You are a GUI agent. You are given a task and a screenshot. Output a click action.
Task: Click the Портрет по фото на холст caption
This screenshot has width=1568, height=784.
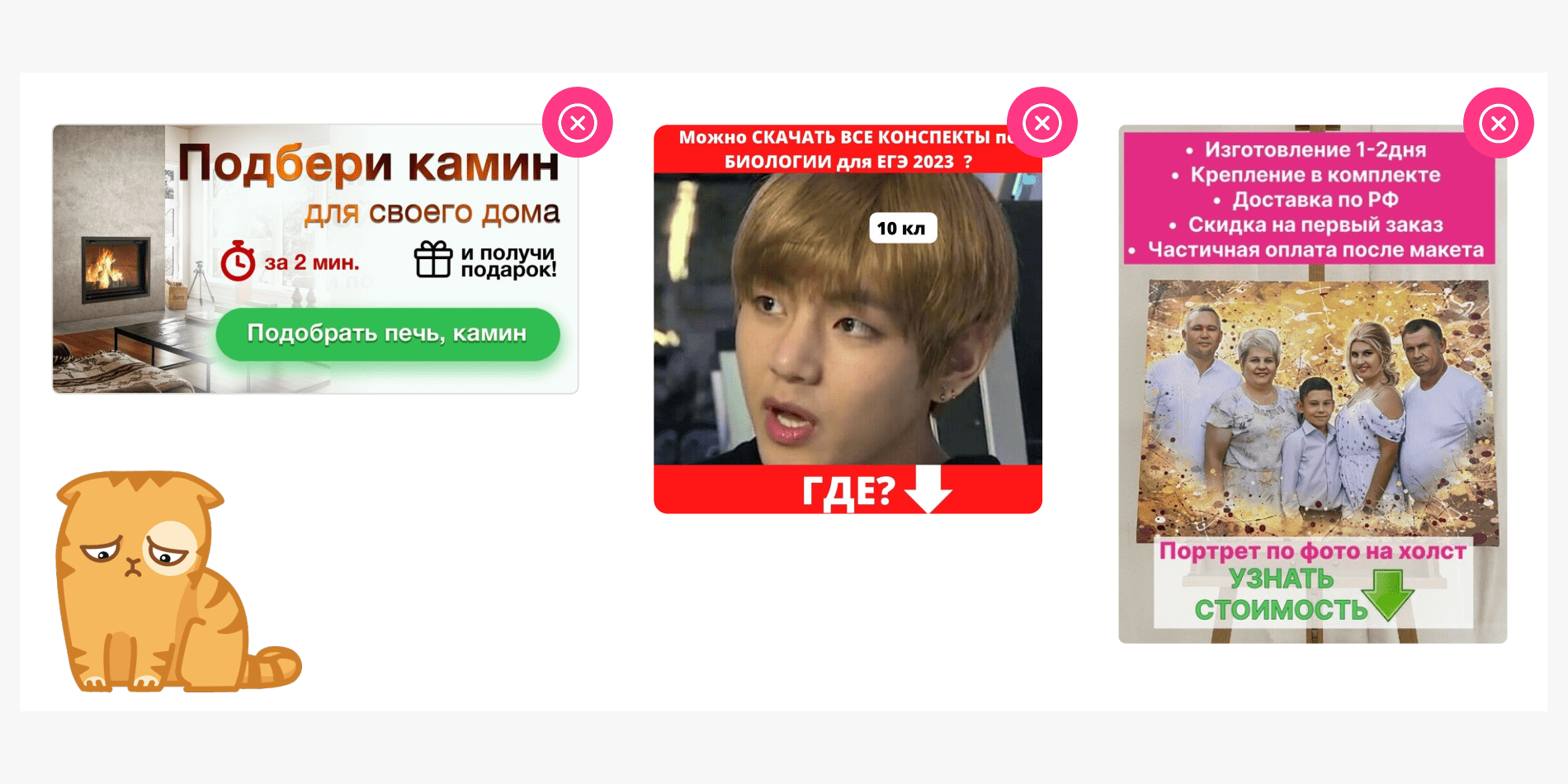pos(1312,550)
